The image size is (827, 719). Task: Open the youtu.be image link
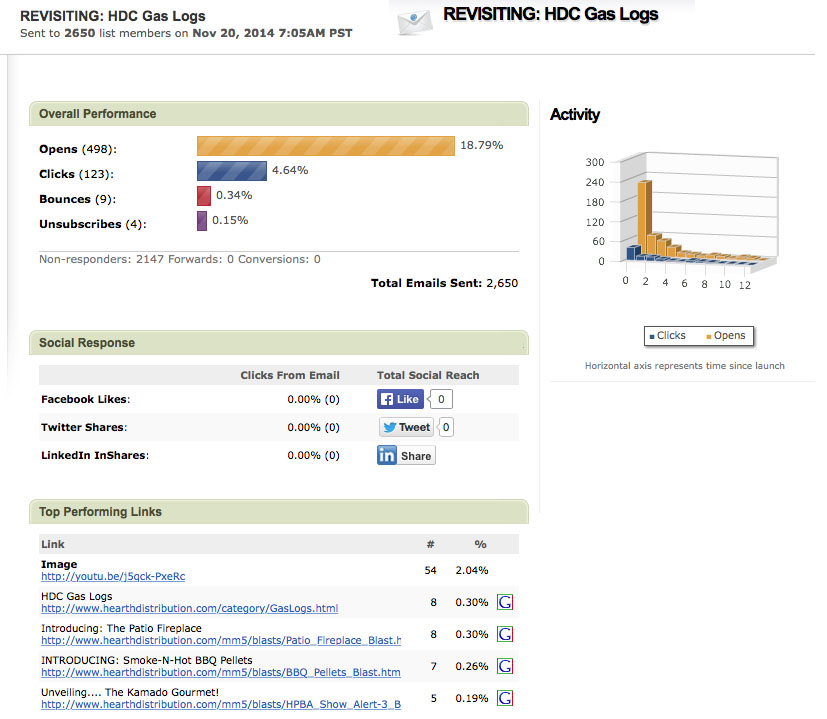(x=113, y=576)
